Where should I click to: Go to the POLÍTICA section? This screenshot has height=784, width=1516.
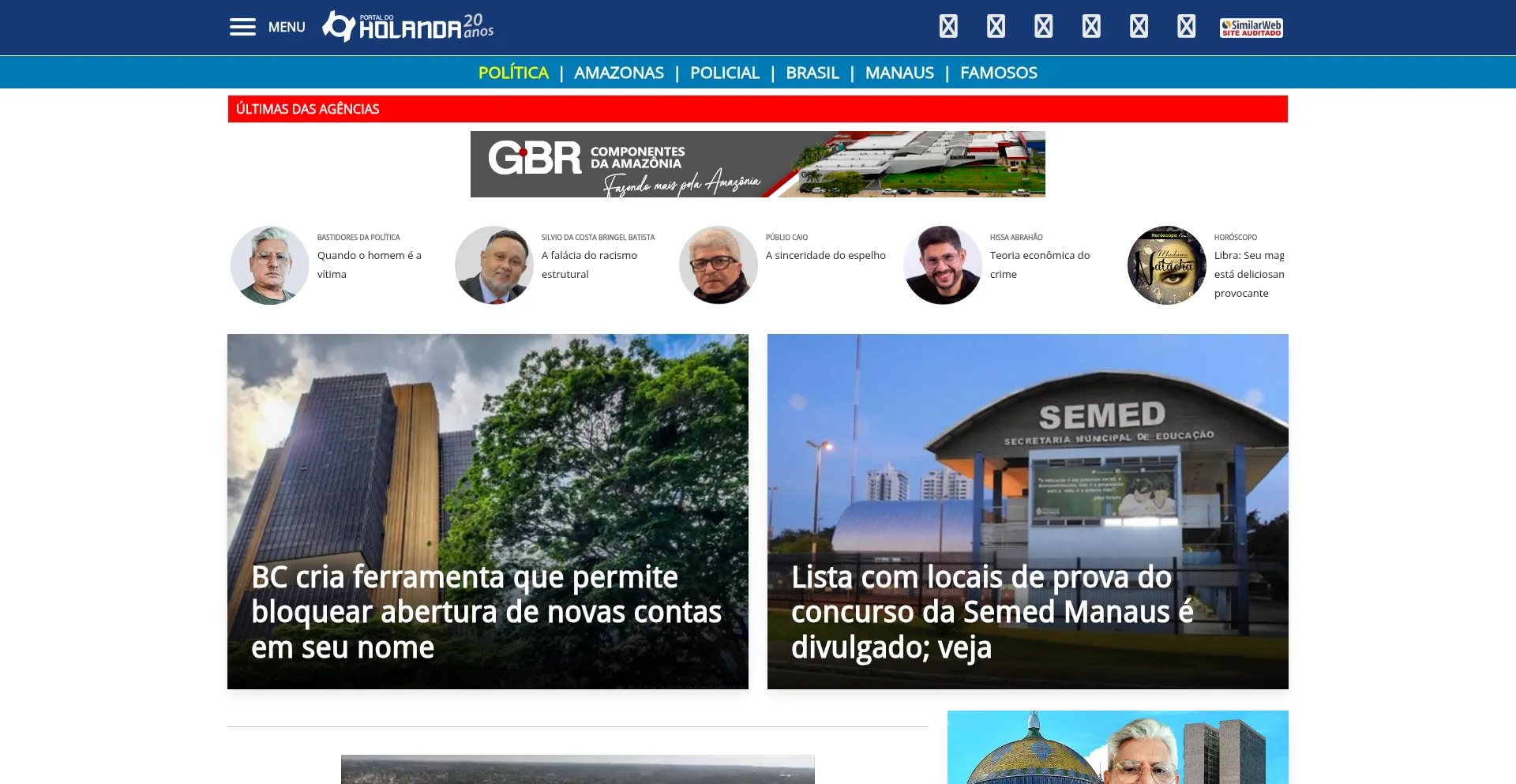513,73
